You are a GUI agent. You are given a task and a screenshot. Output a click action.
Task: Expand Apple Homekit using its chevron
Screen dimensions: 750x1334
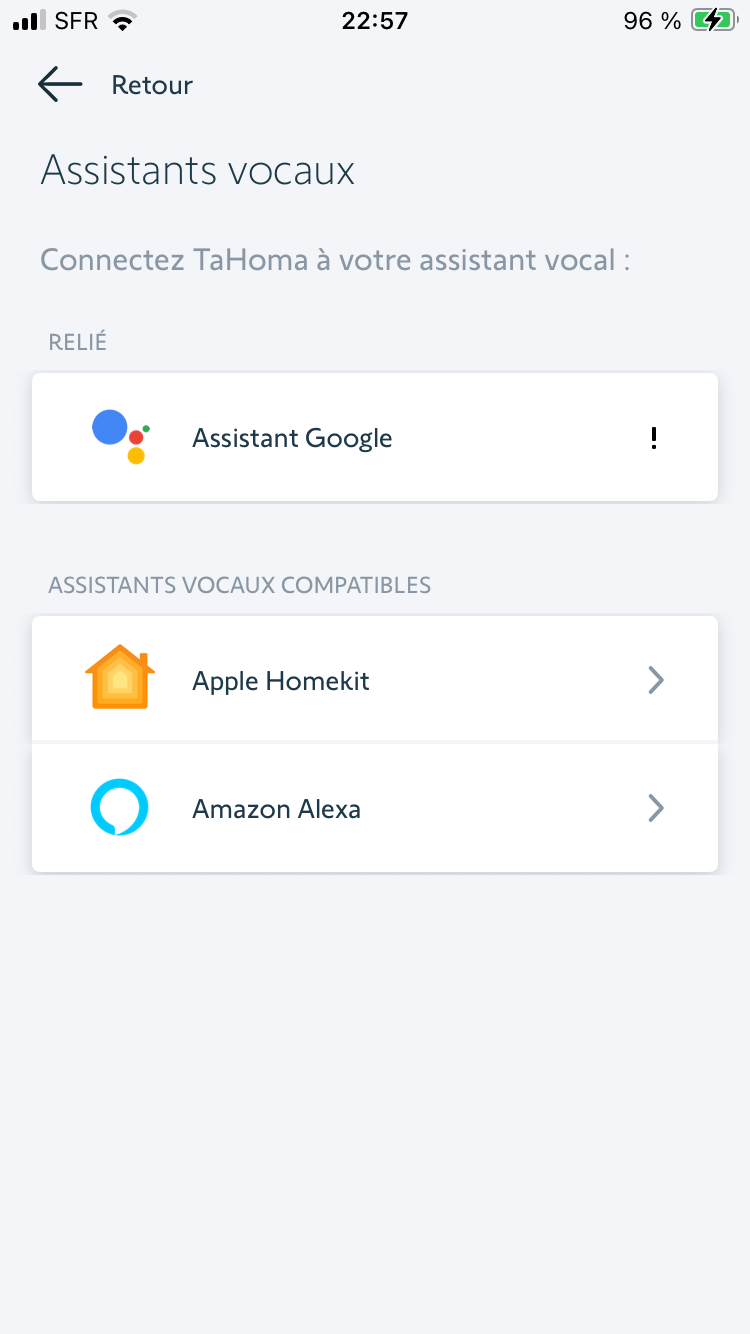(656, 681)
